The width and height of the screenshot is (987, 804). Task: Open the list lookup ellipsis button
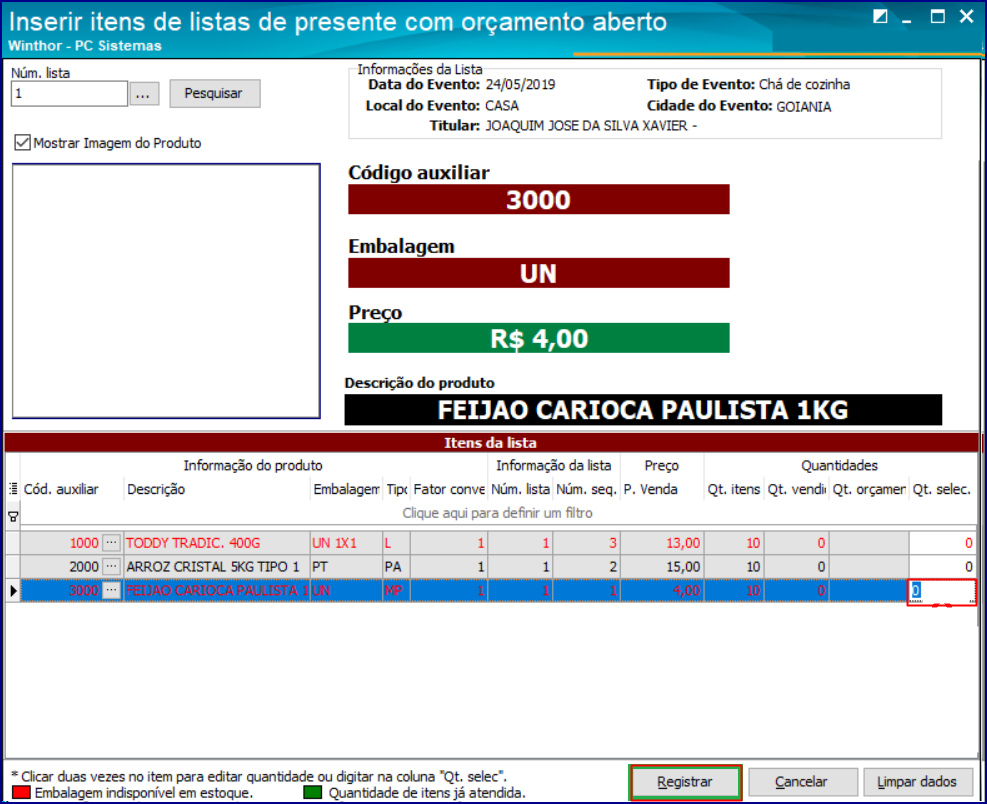[144, 94]
